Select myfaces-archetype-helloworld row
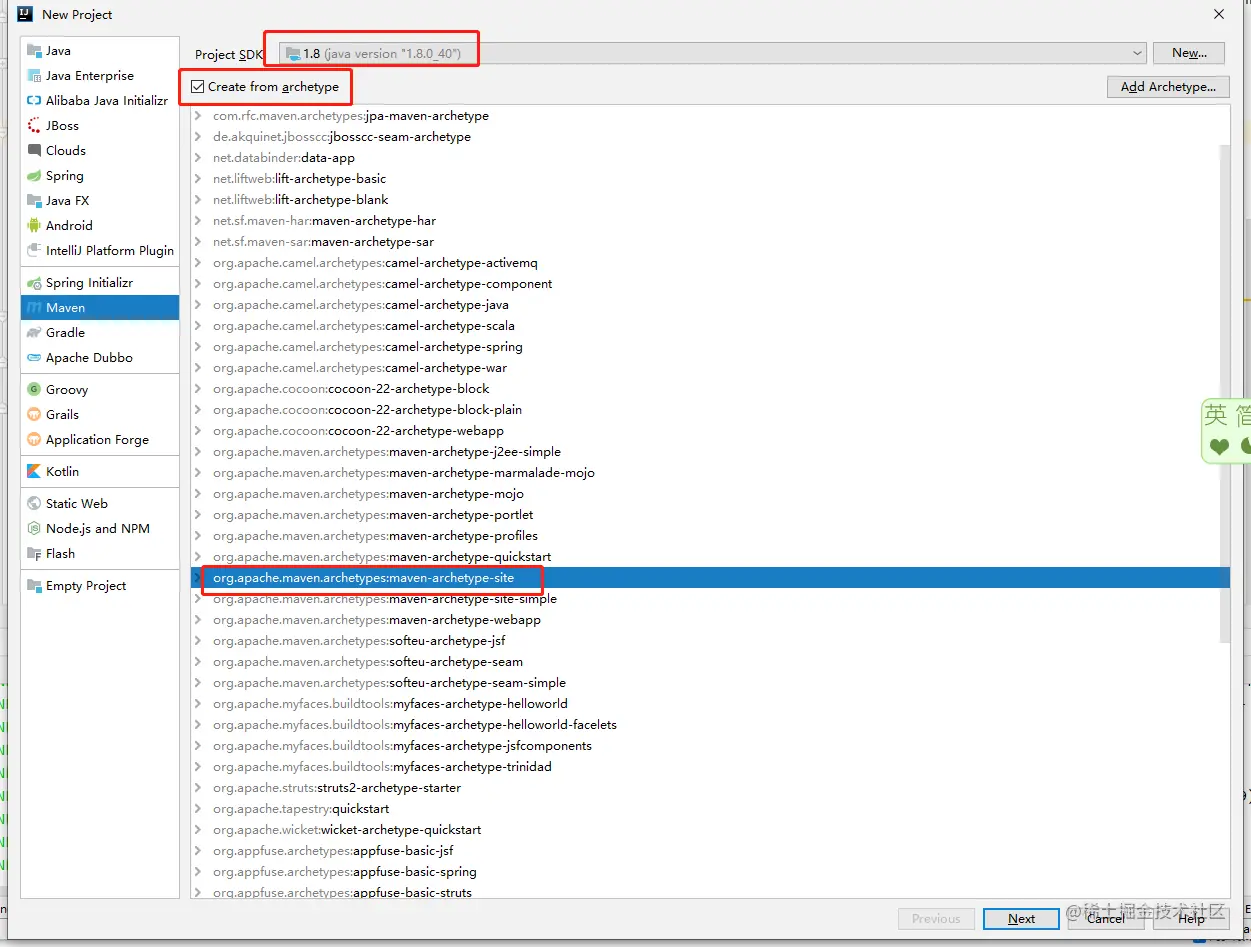Image resolution: width=1251 pixels, height=947 pixels. point(710,704)
